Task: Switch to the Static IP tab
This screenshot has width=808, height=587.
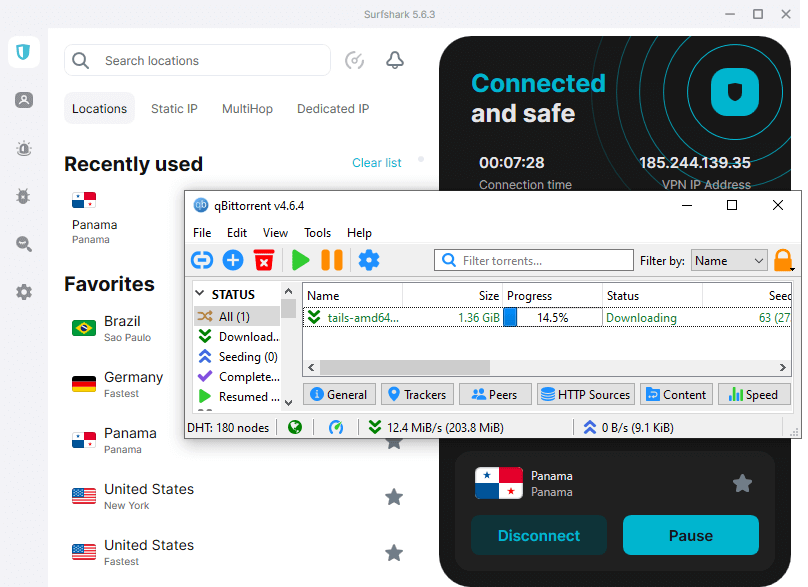Action: pos(174,109)
